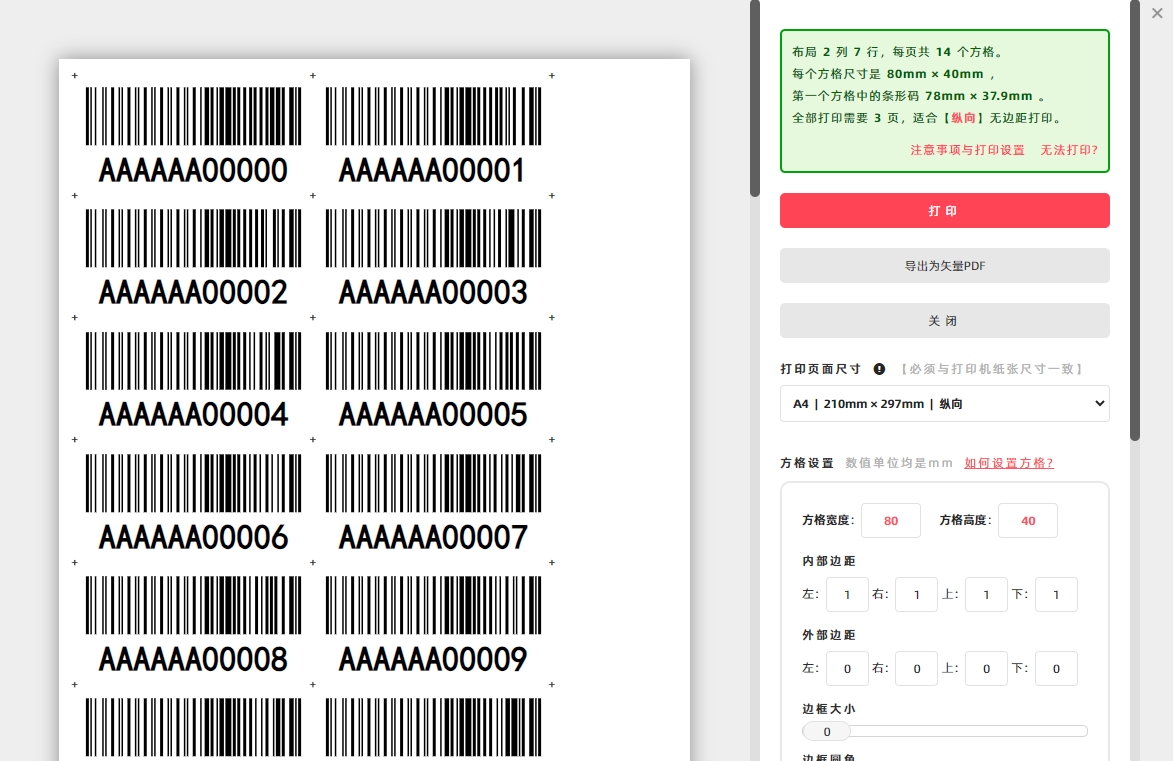This screenshot has height=761, width=1173.
Task: Click the red 打印 button
Action: tap(944, 210)
